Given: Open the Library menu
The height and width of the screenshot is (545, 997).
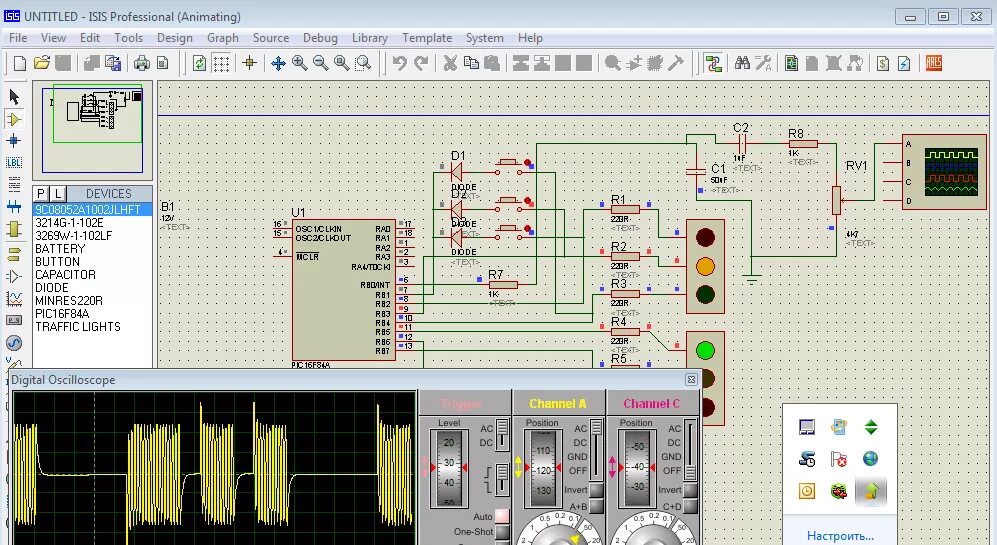Looking at the screenshot, I should (x=369, y=38).
